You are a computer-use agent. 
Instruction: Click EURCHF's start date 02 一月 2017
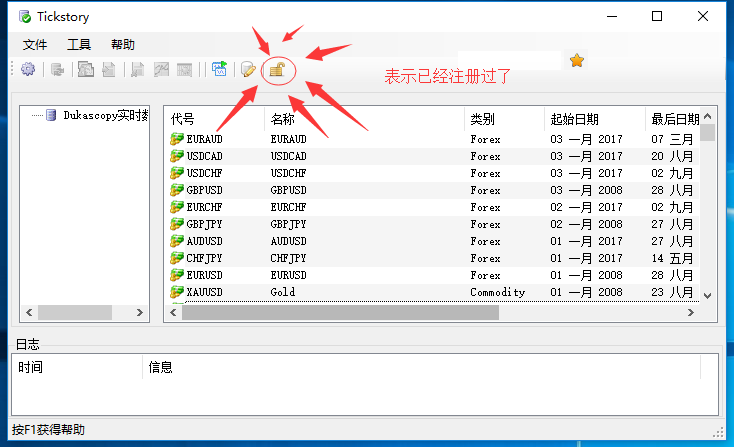(x=587, y=207)
